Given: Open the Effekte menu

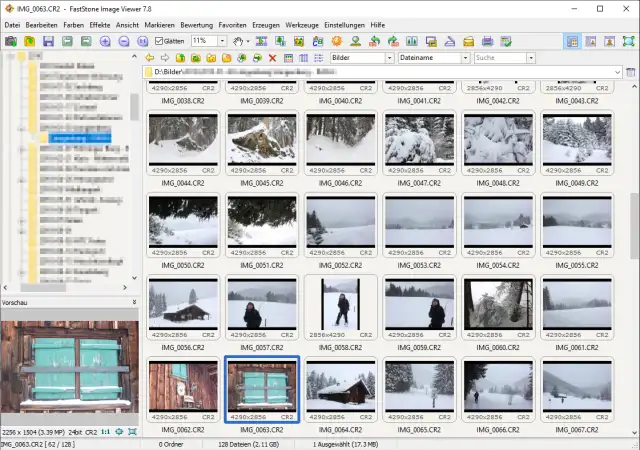Looking at the screenshot, I should coord(100,24).
